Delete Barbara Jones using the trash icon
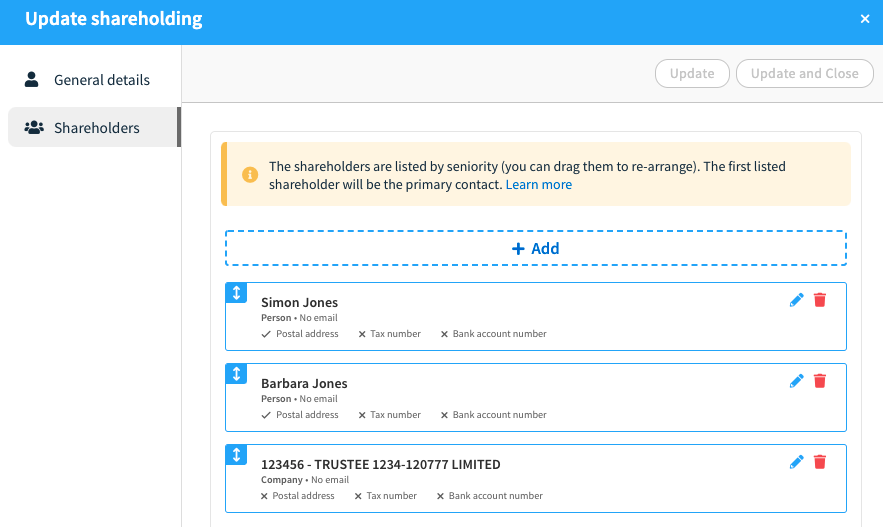 [x=820, y=381]
